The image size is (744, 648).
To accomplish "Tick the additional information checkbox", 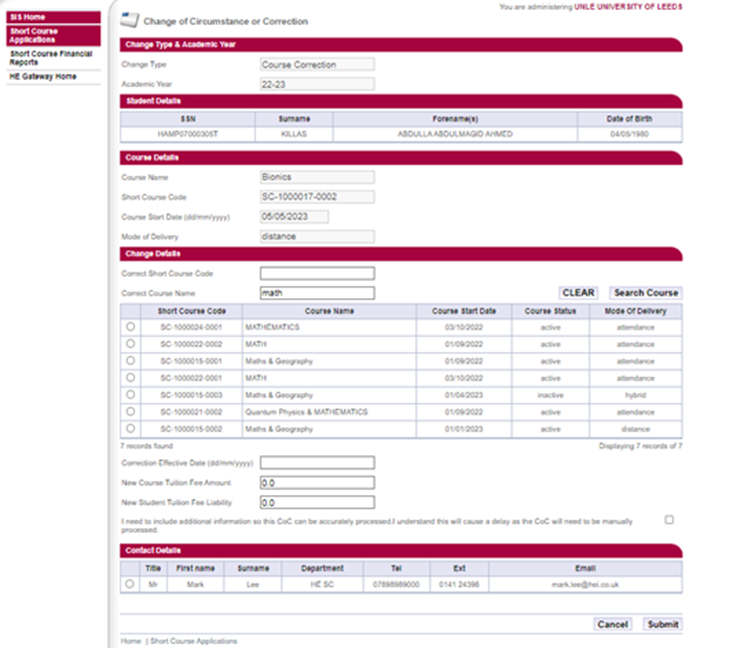I will tap(669, 519).
